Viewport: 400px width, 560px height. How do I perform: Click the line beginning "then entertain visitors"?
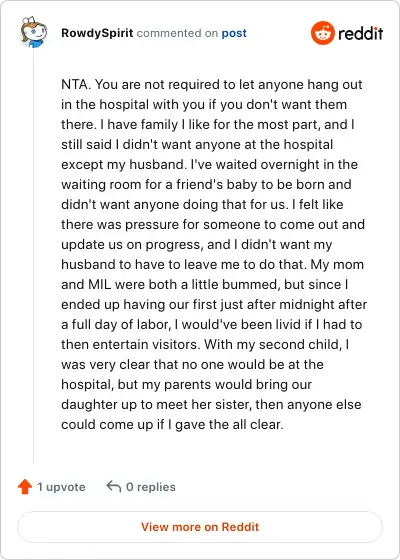point(205,345)
